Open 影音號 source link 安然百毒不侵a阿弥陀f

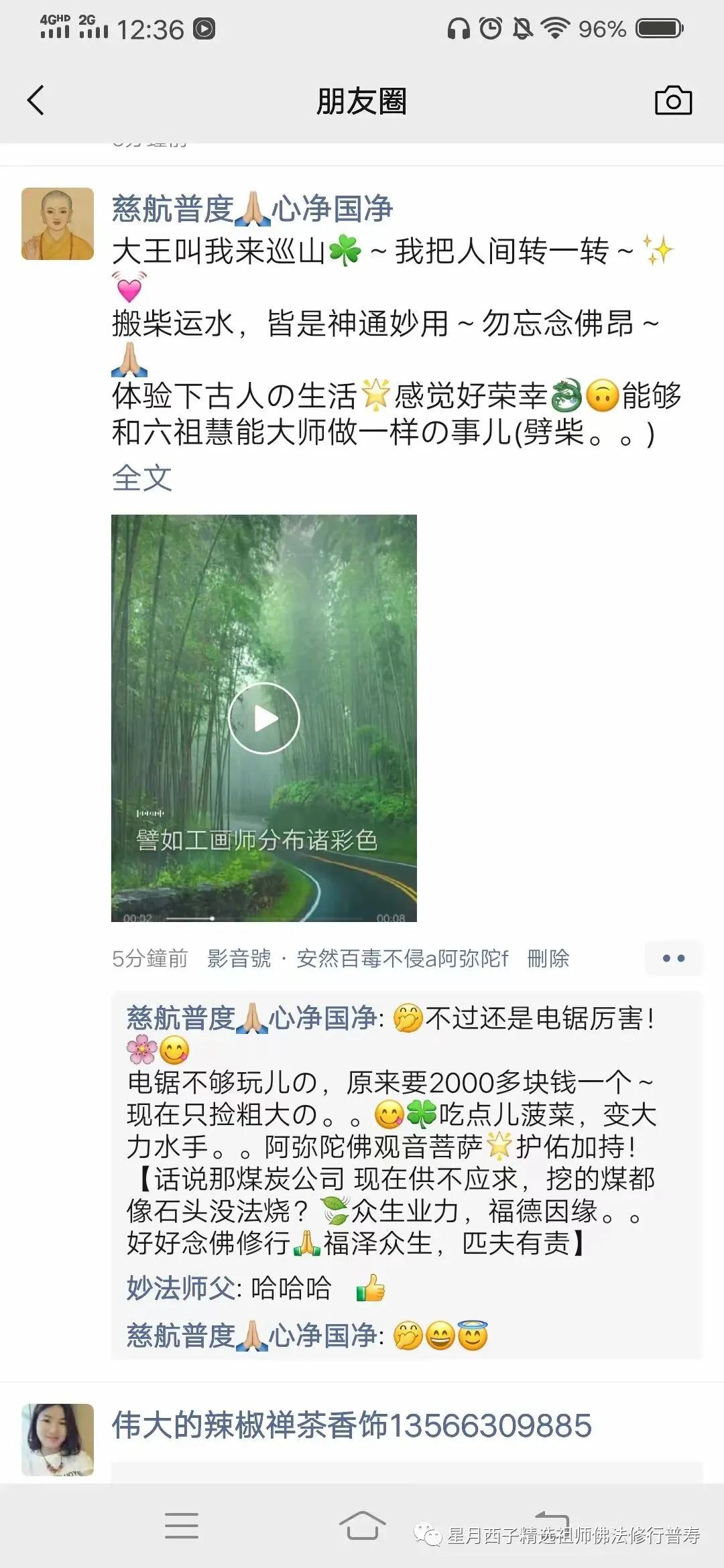click(x=402, y=958)
